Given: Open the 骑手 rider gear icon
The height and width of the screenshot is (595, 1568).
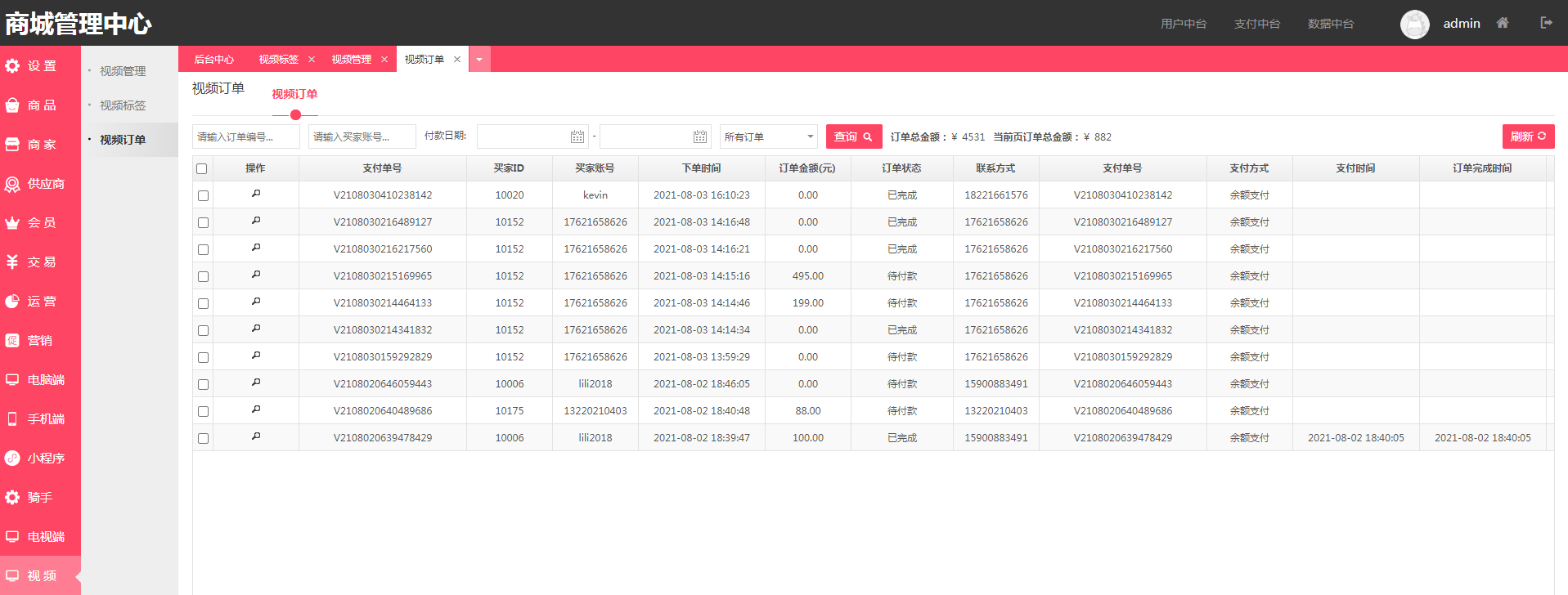Looking at the screenshot, I should (12, 498).
